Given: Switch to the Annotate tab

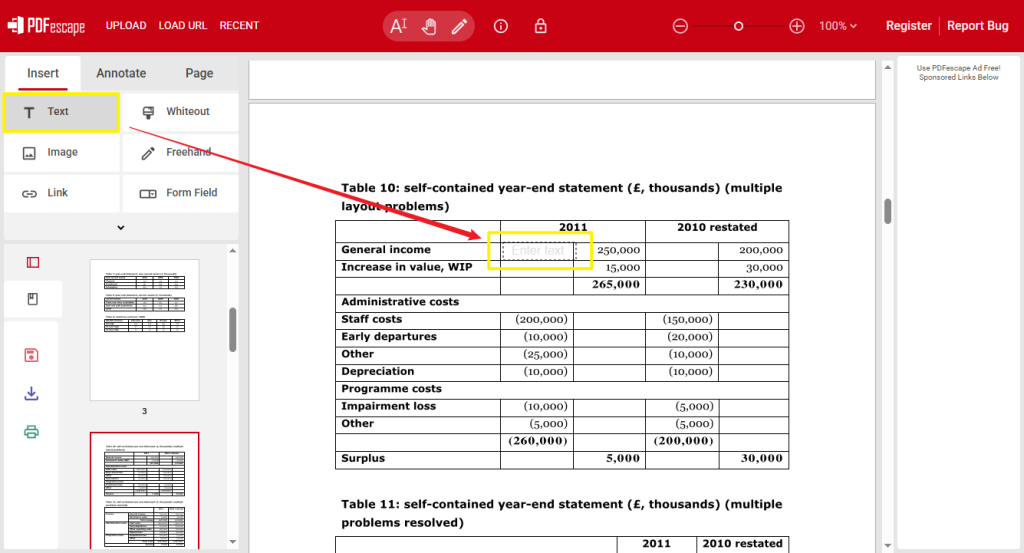Looking at the screenshot, I should coord(121,73).
